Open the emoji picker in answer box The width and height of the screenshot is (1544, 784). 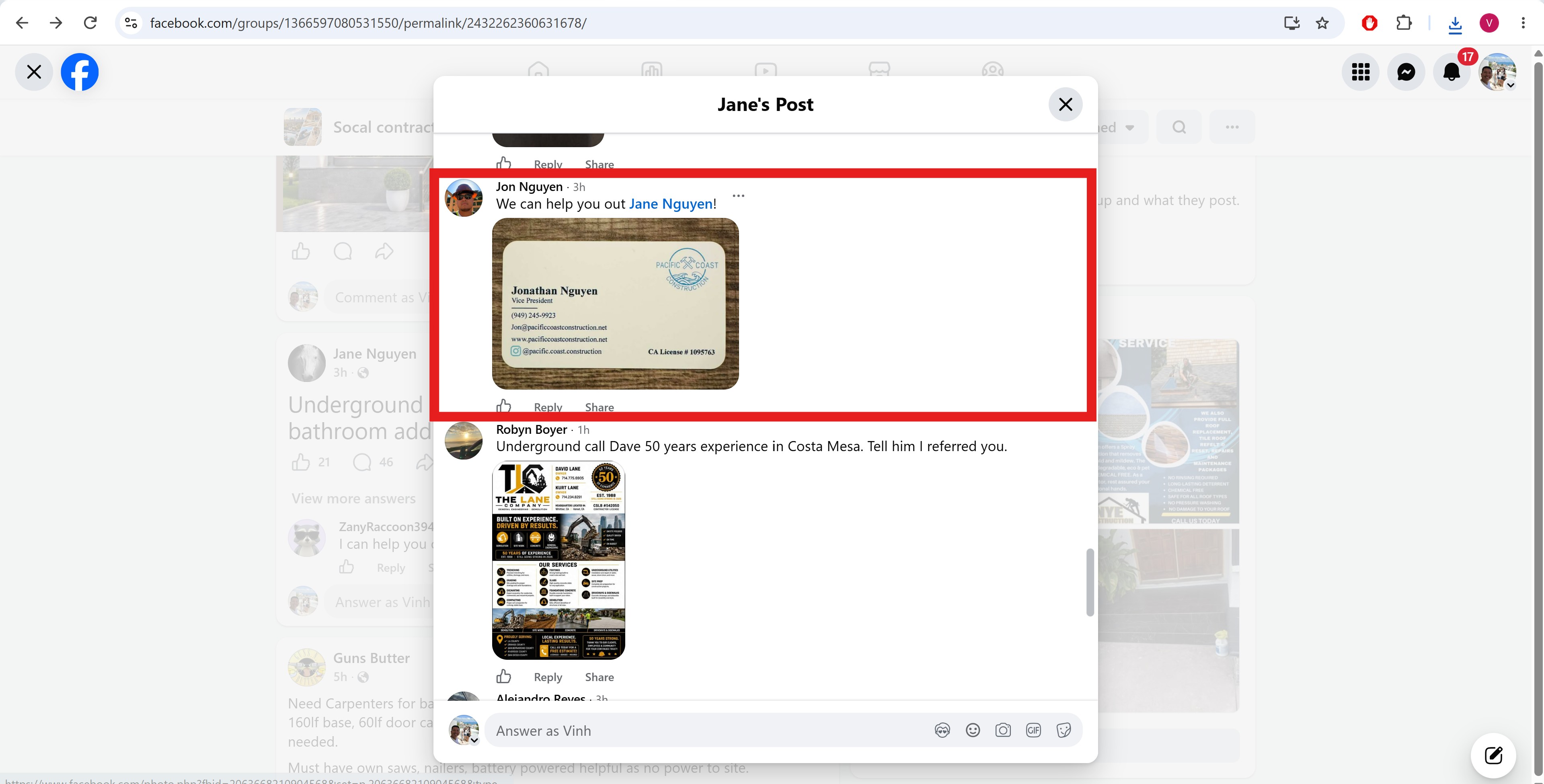973,731
